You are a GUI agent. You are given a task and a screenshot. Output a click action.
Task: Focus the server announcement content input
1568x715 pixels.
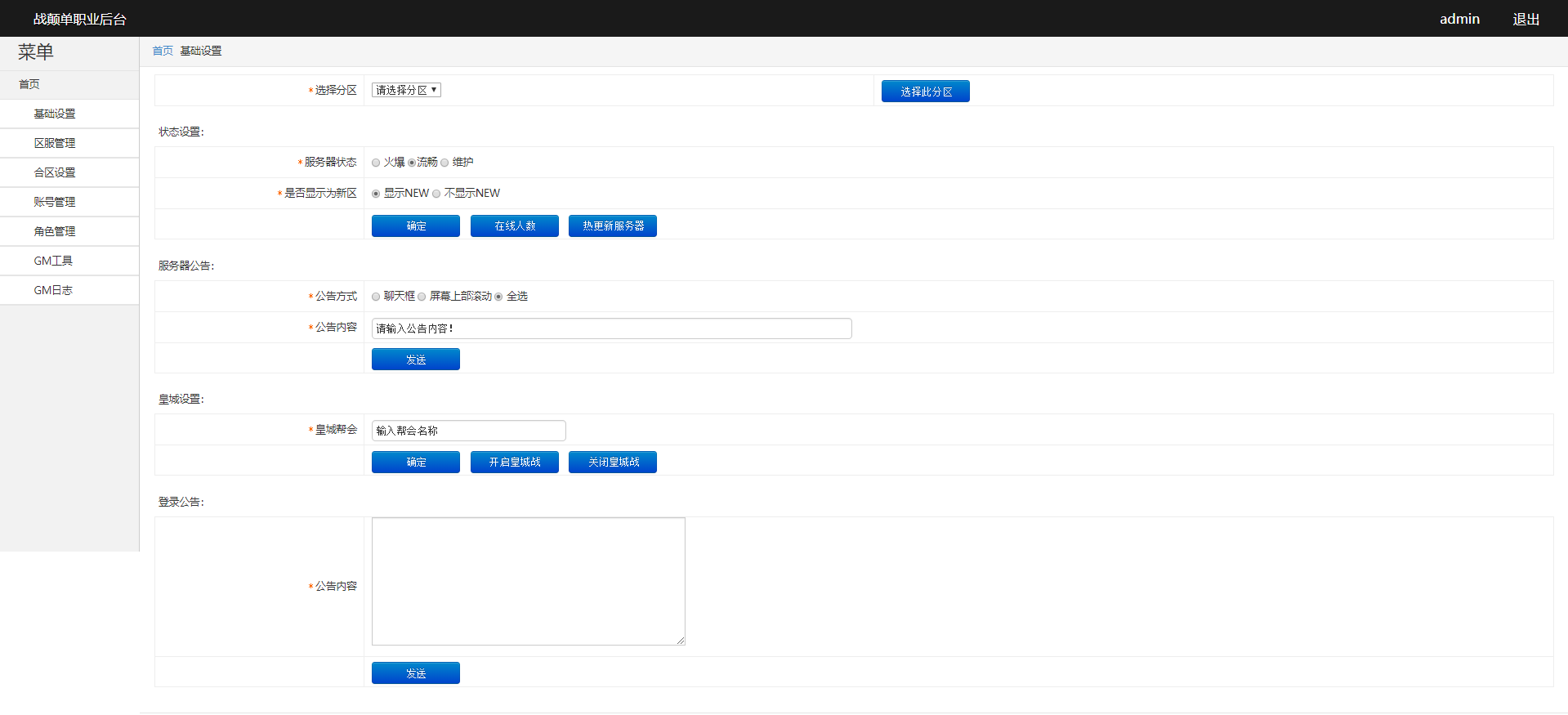[611, 328]
